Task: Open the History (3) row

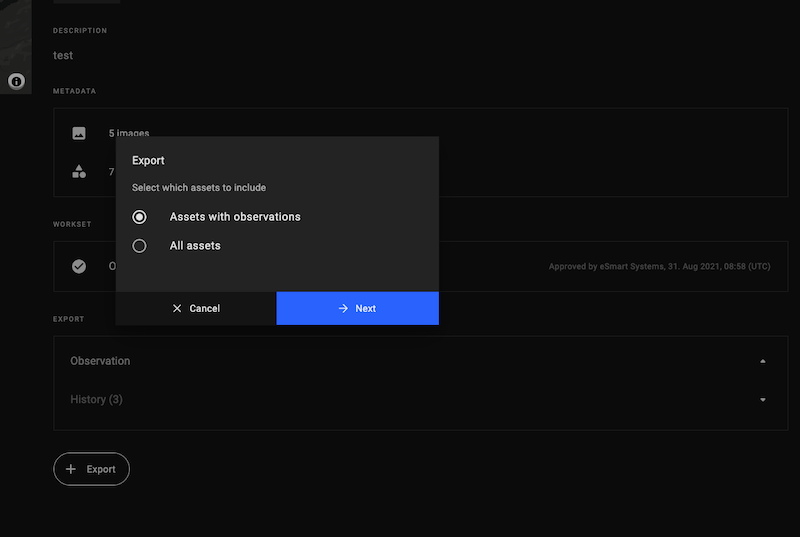Action: [96, 400]
